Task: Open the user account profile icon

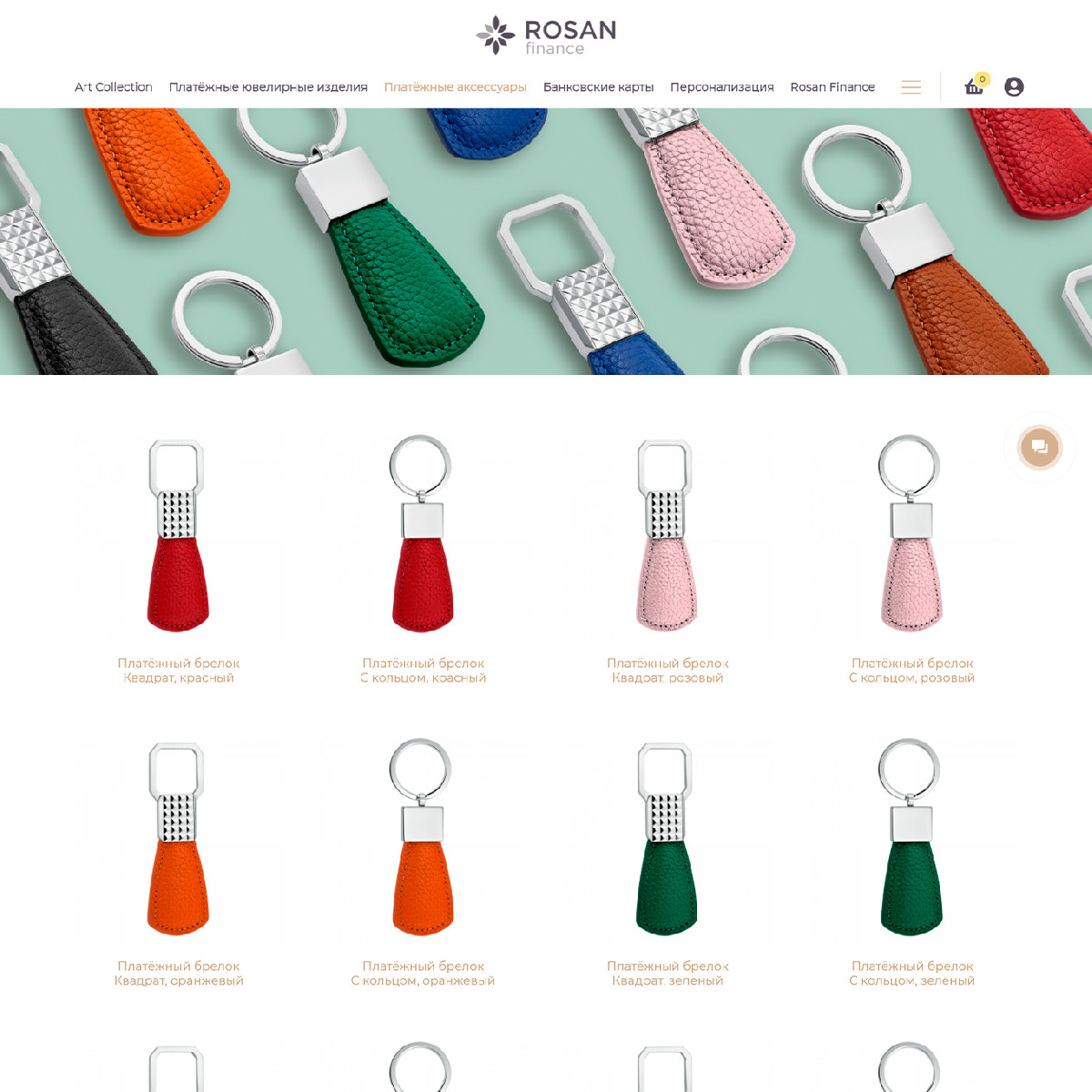Action: (1014, 87)
